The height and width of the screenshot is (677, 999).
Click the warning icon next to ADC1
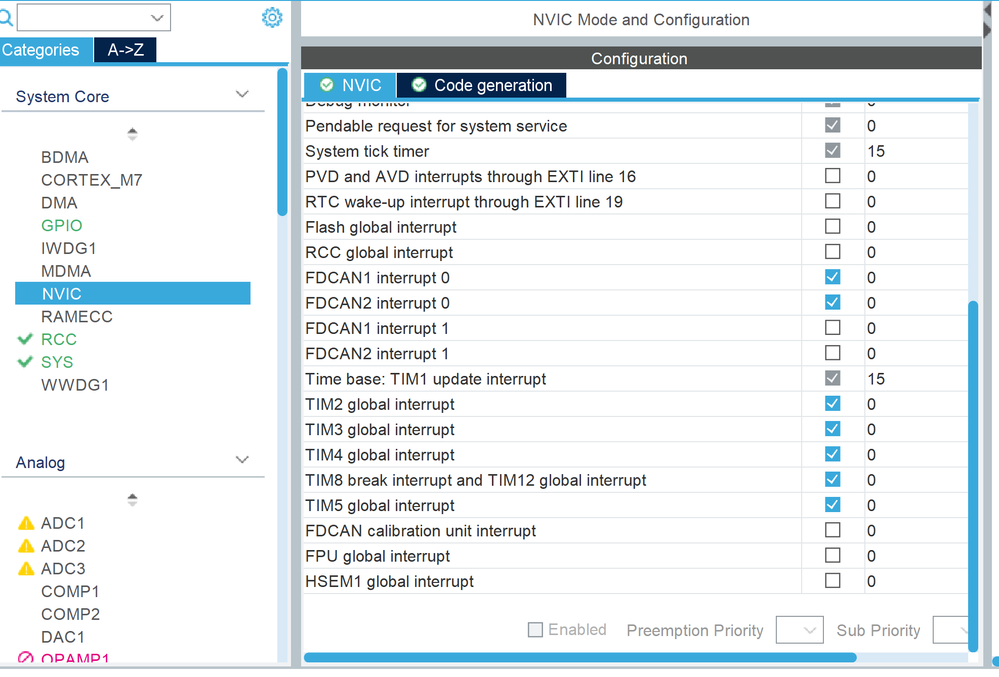click(x=26, y=523)
